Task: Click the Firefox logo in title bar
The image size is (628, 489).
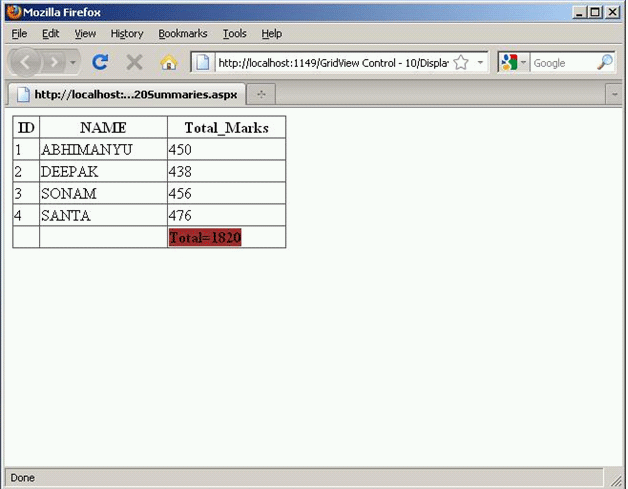Action: pos(14,12)
